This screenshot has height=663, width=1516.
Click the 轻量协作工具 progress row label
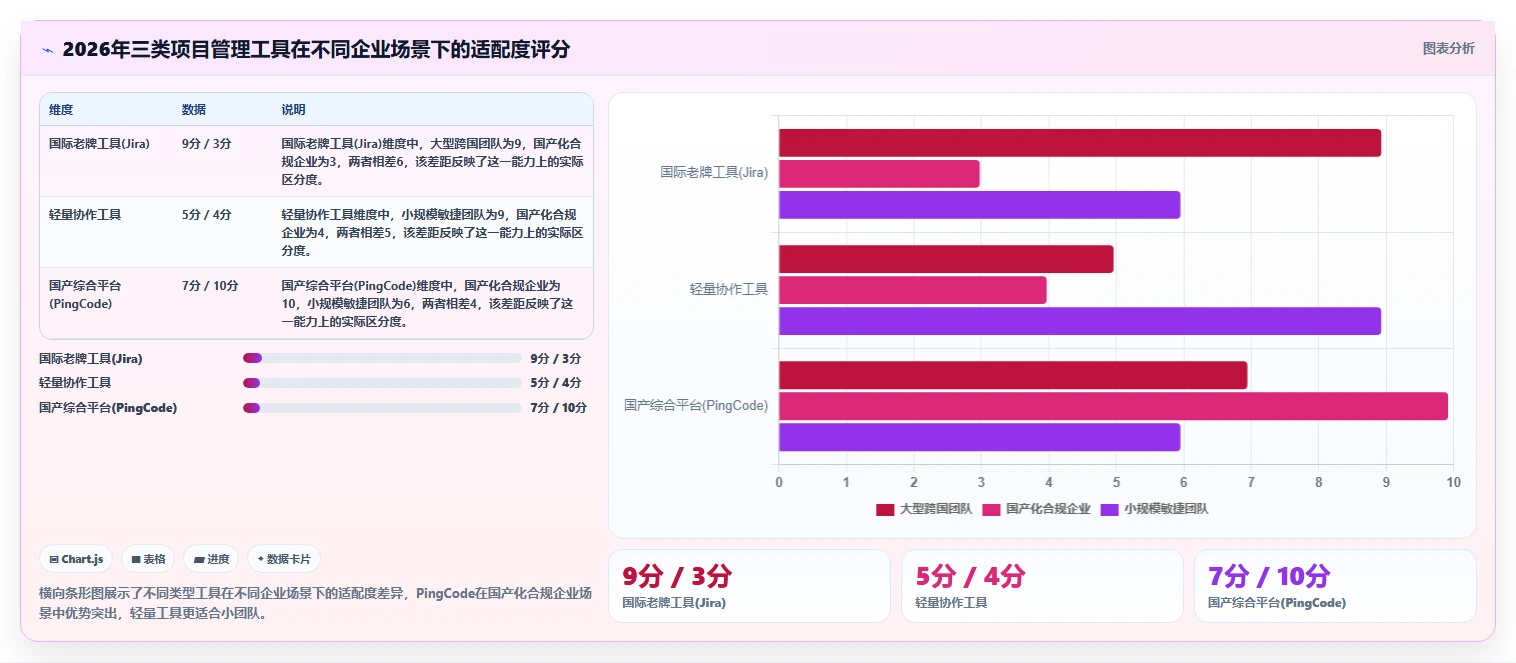pos(75,383)
